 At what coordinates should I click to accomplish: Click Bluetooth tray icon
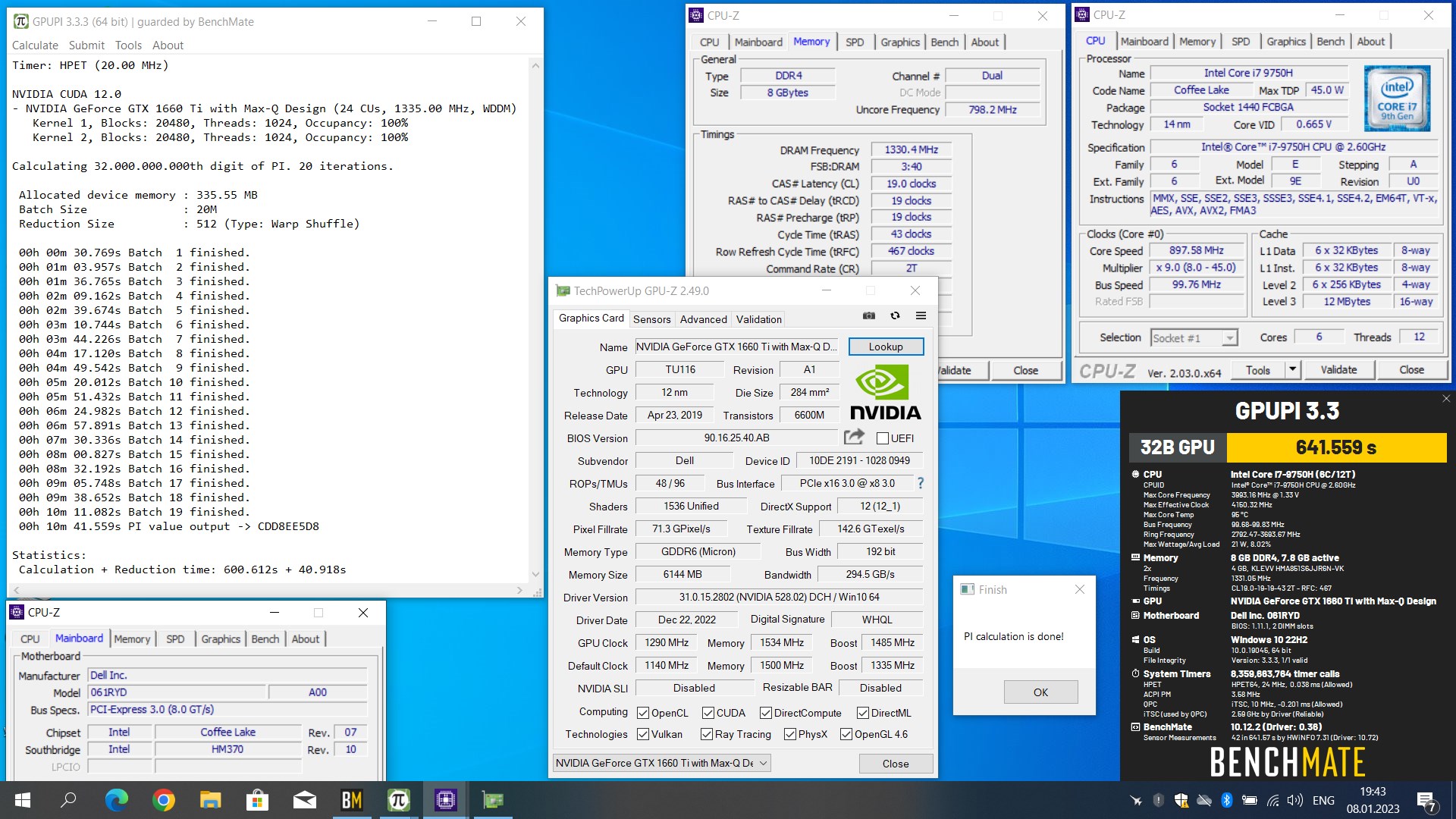click(1226, 800)
